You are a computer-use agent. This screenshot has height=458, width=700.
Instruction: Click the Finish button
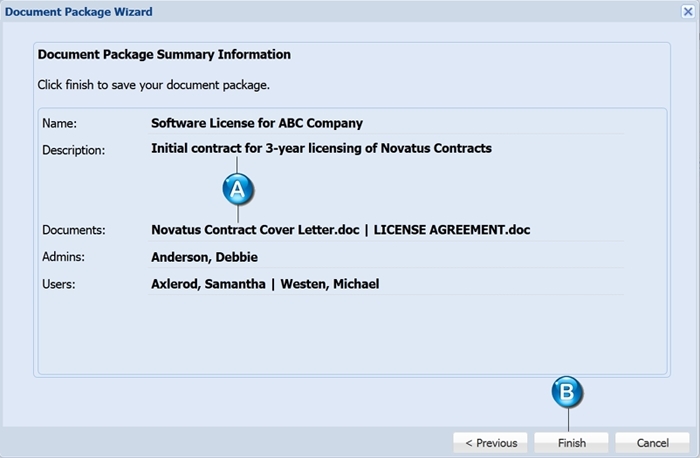pos(571,443)
